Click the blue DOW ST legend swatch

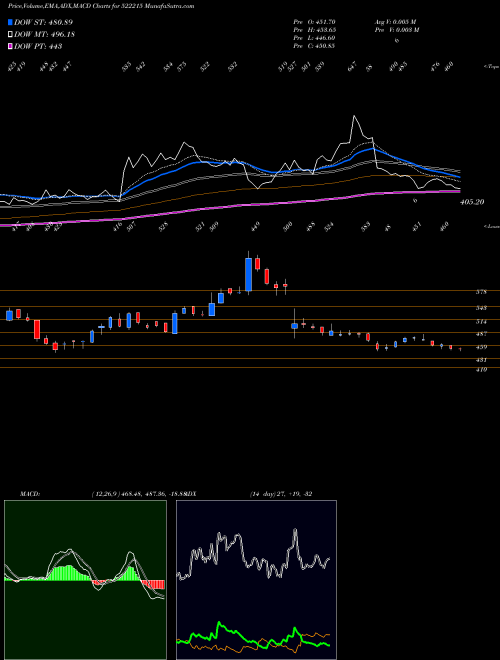point(10,22)
